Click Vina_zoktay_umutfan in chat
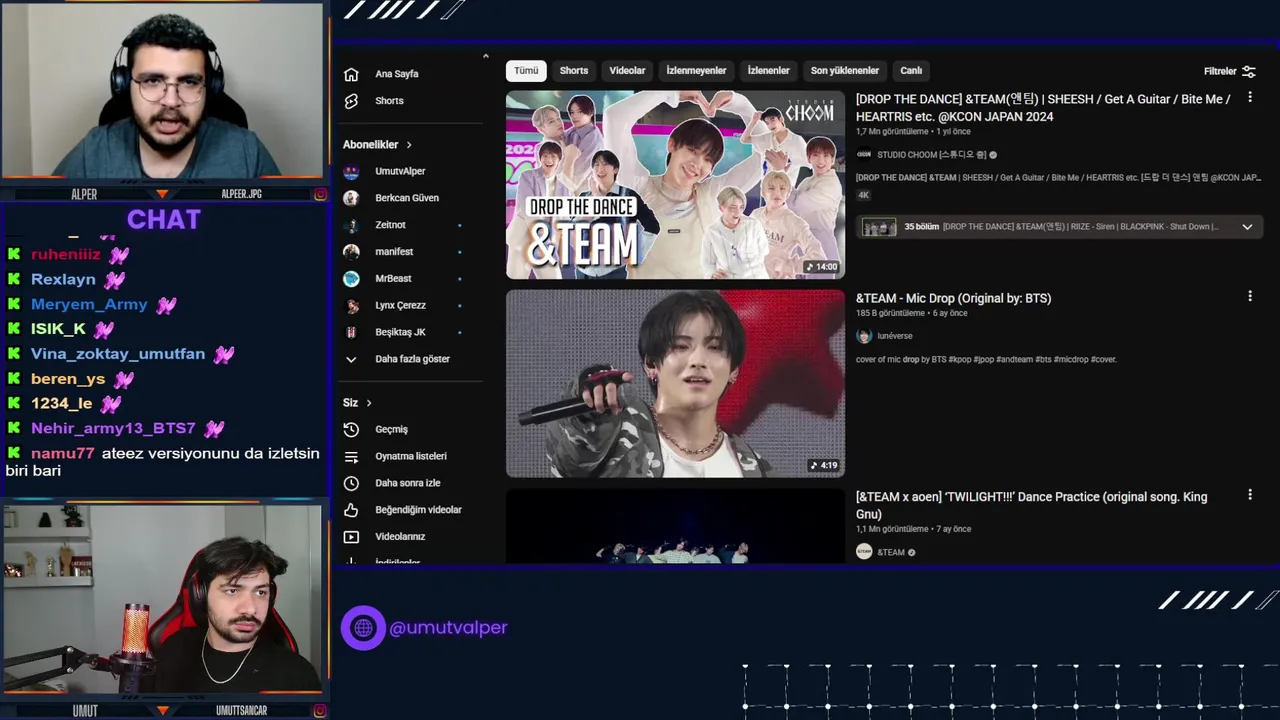1280x720 pixels. pos(118,354)
